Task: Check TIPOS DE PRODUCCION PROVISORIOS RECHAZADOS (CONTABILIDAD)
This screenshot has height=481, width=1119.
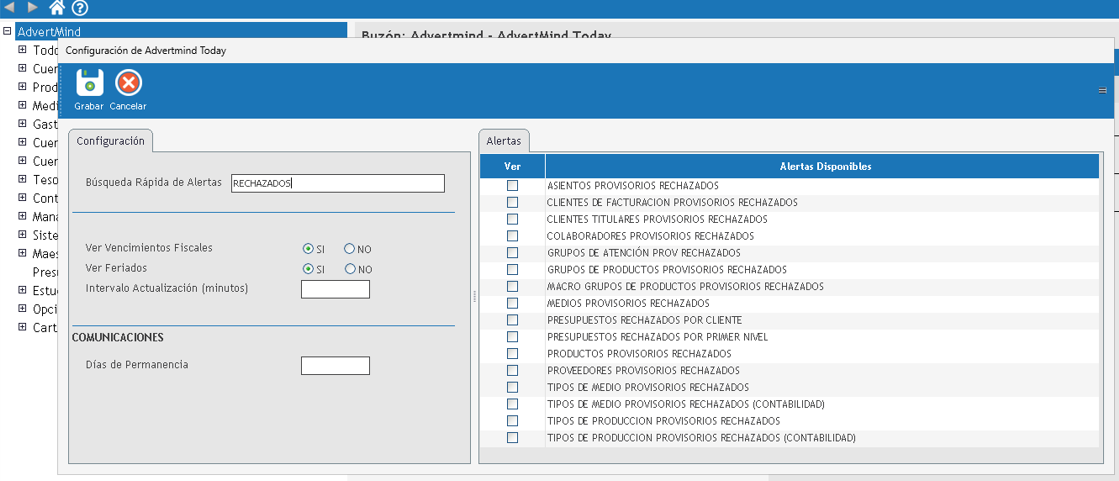Action: (x=512, y=437)
